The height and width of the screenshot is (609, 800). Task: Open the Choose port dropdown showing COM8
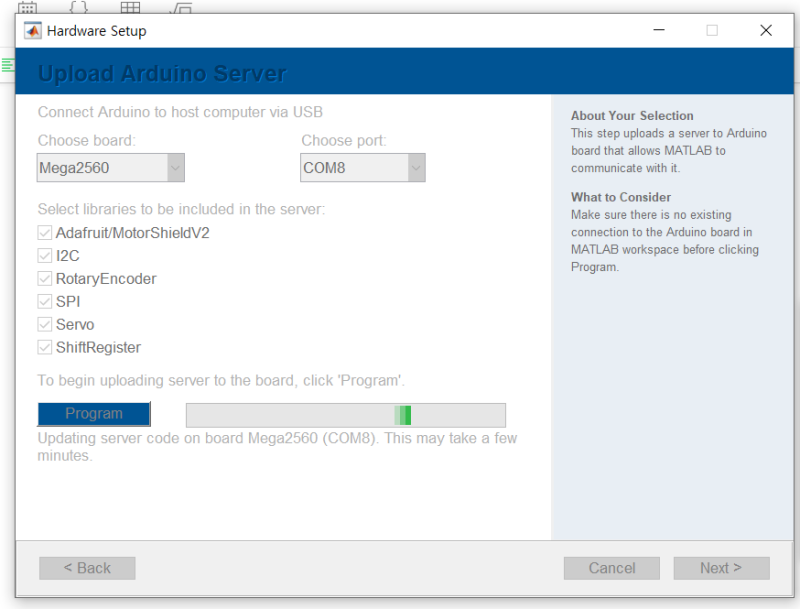363,168
